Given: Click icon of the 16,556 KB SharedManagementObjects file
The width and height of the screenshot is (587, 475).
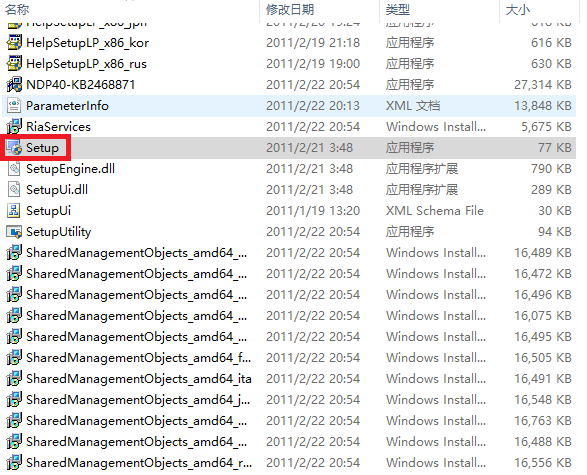Looking at the screenshot, I should point(14,463).
